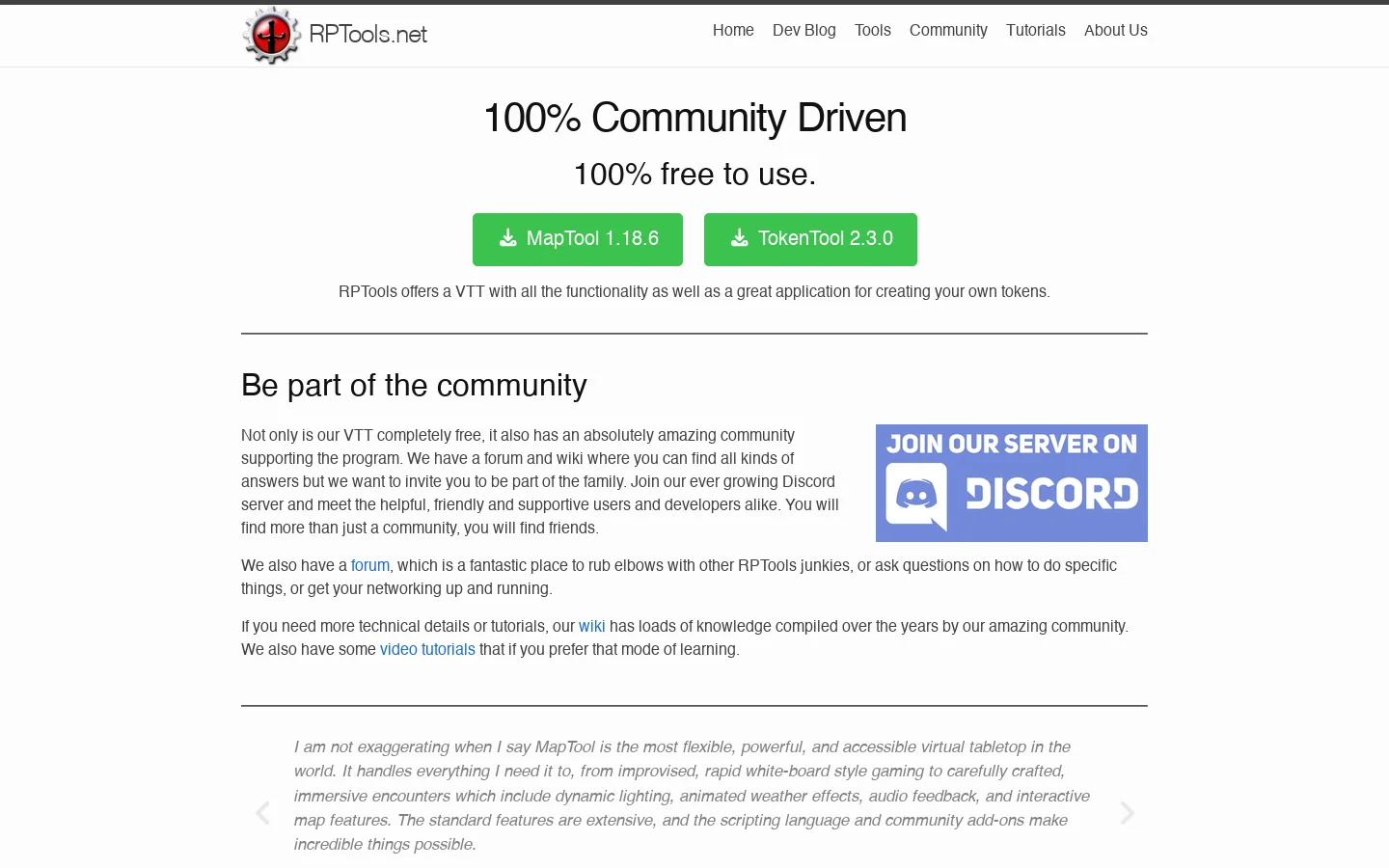1389x868 pixels.
Task: Click the 'RPTools offers a VTT' description line
Action: (x=694, y=291)
